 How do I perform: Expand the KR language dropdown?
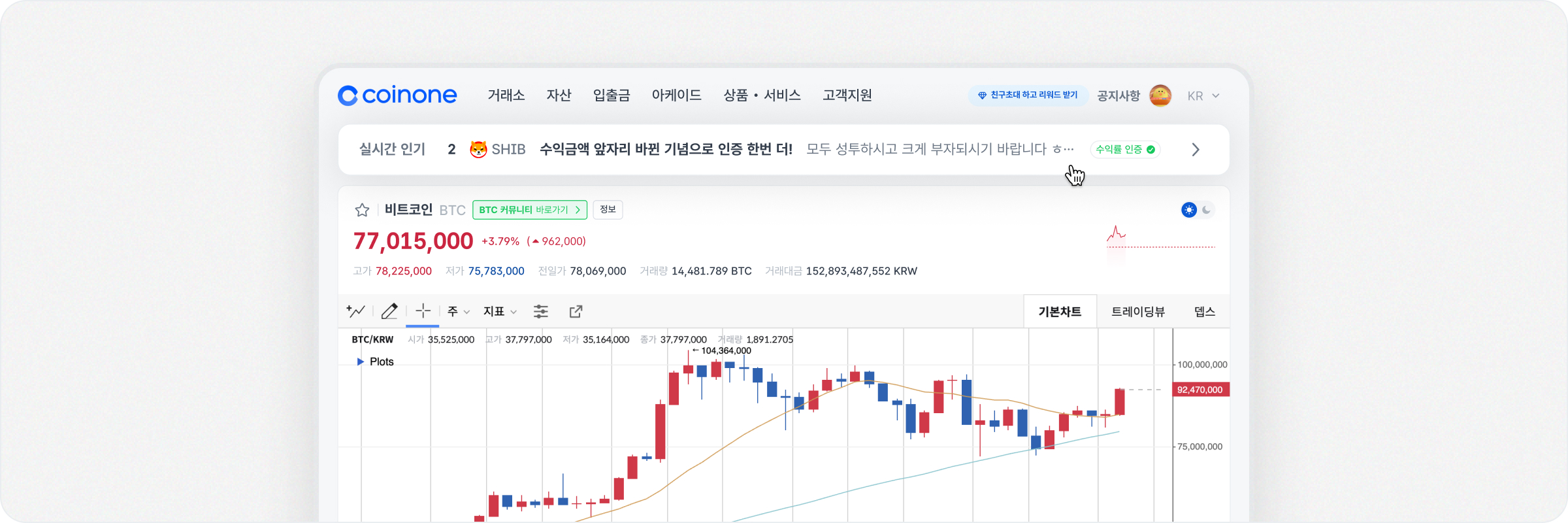click(1203, 96)
